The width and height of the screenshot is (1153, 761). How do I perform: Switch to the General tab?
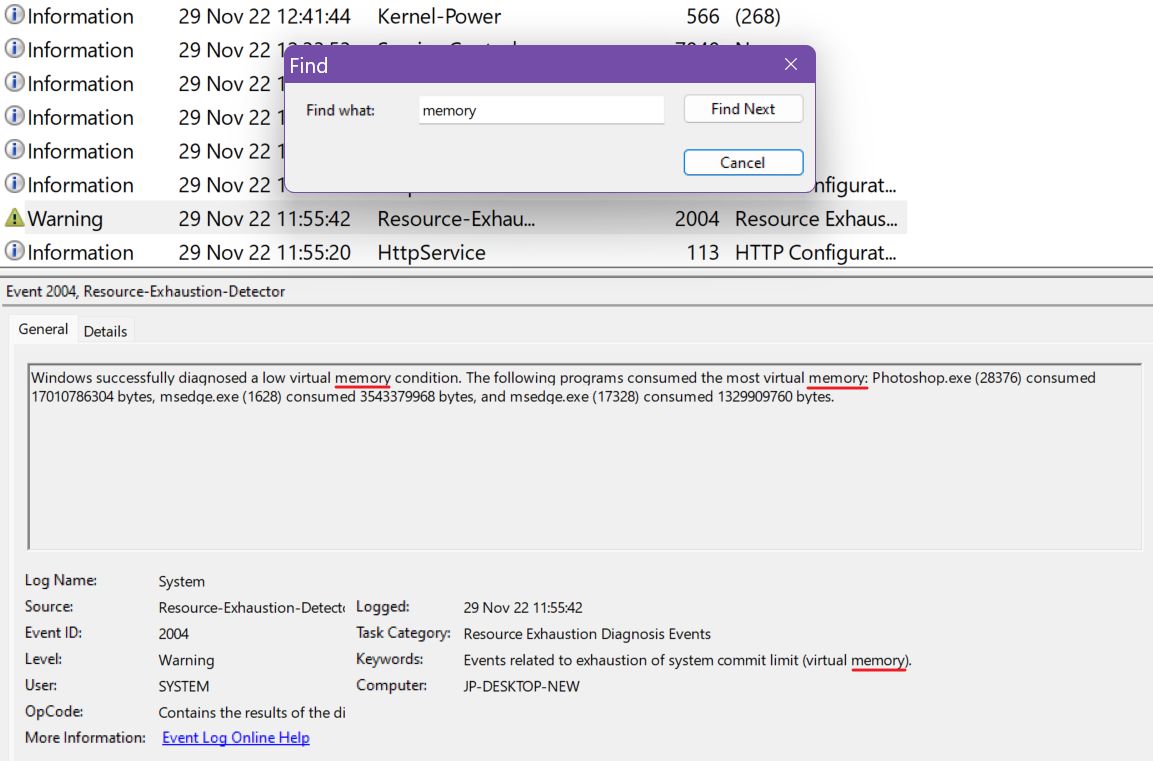tap(43, 329)
